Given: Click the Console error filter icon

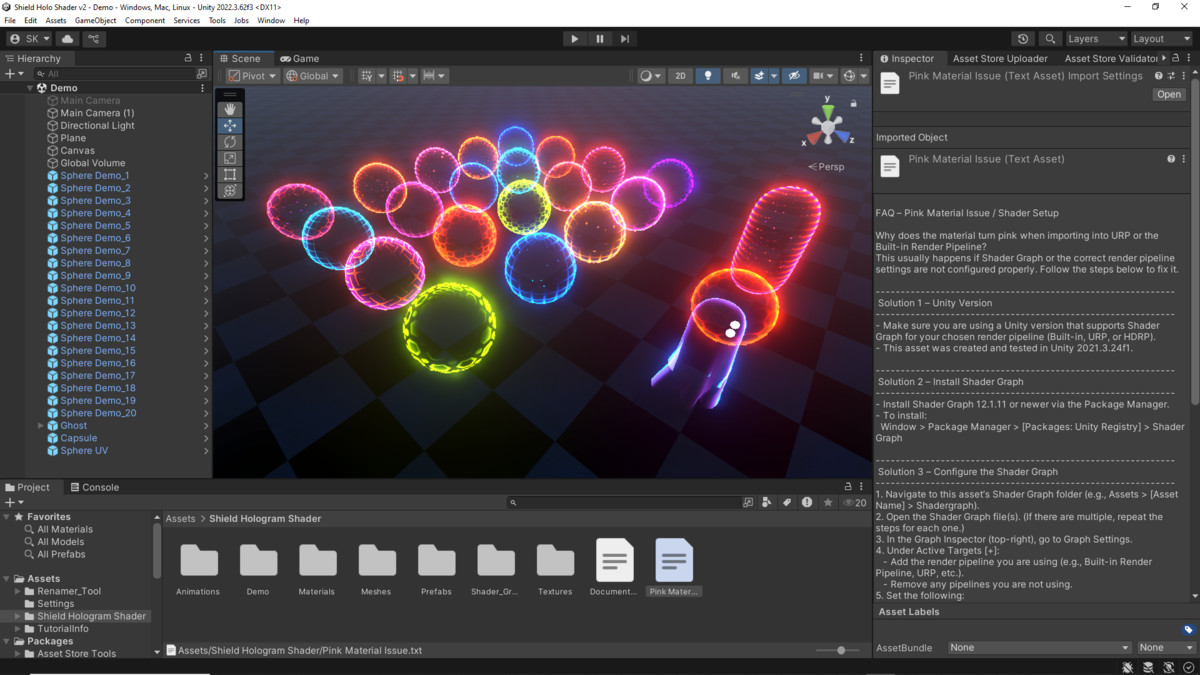Looking at the screenshot, I should pyautogui.click(x=807, y=502).
